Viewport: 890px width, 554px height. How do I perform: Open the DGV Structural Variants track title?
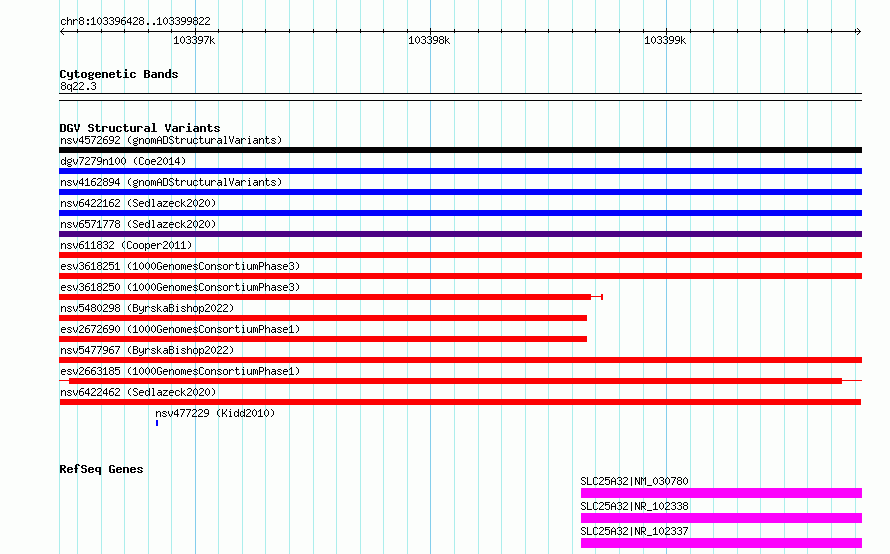[x=140, y=128]
